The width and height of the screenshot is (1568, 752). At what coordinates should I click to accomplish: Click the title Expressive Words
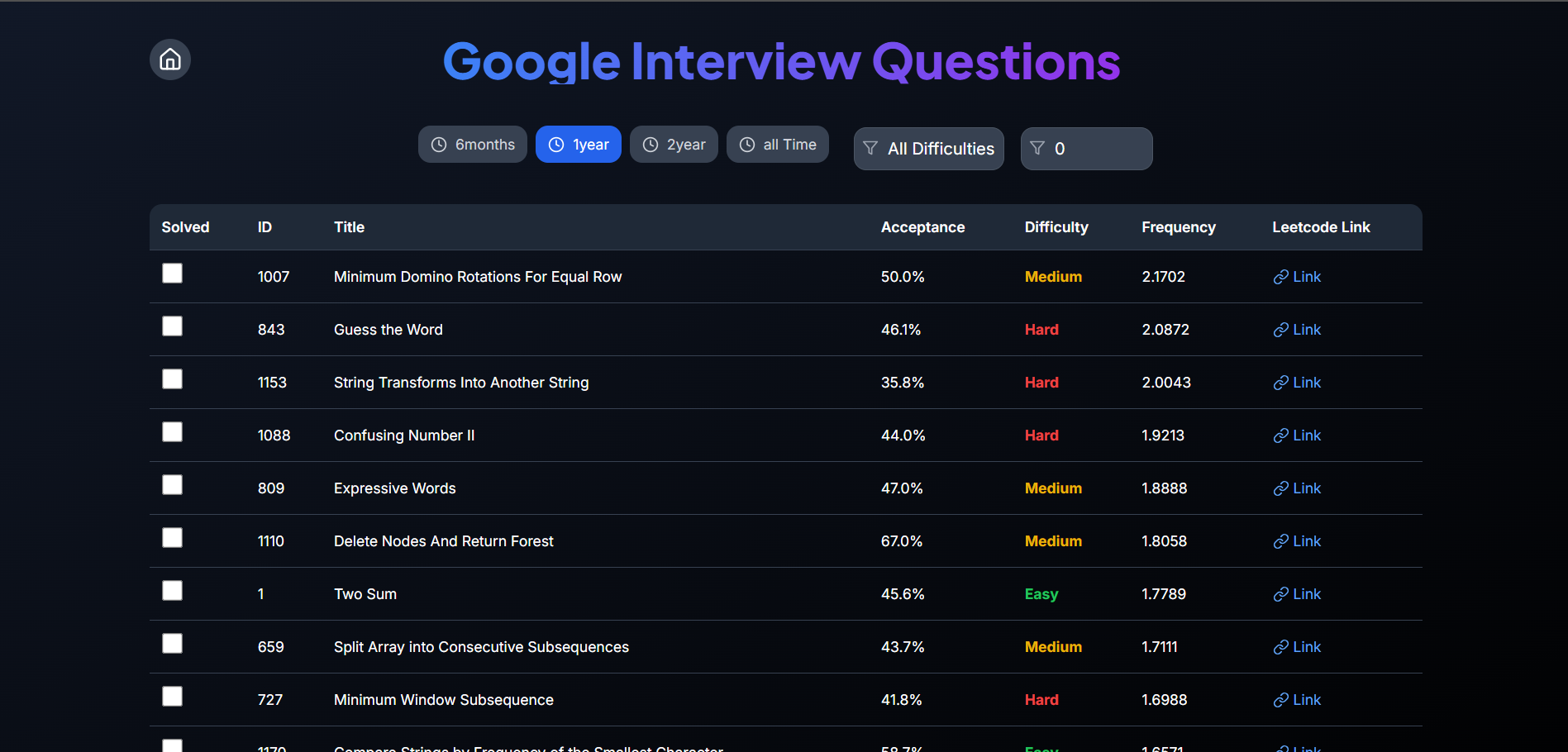click(x=395, y=488)
